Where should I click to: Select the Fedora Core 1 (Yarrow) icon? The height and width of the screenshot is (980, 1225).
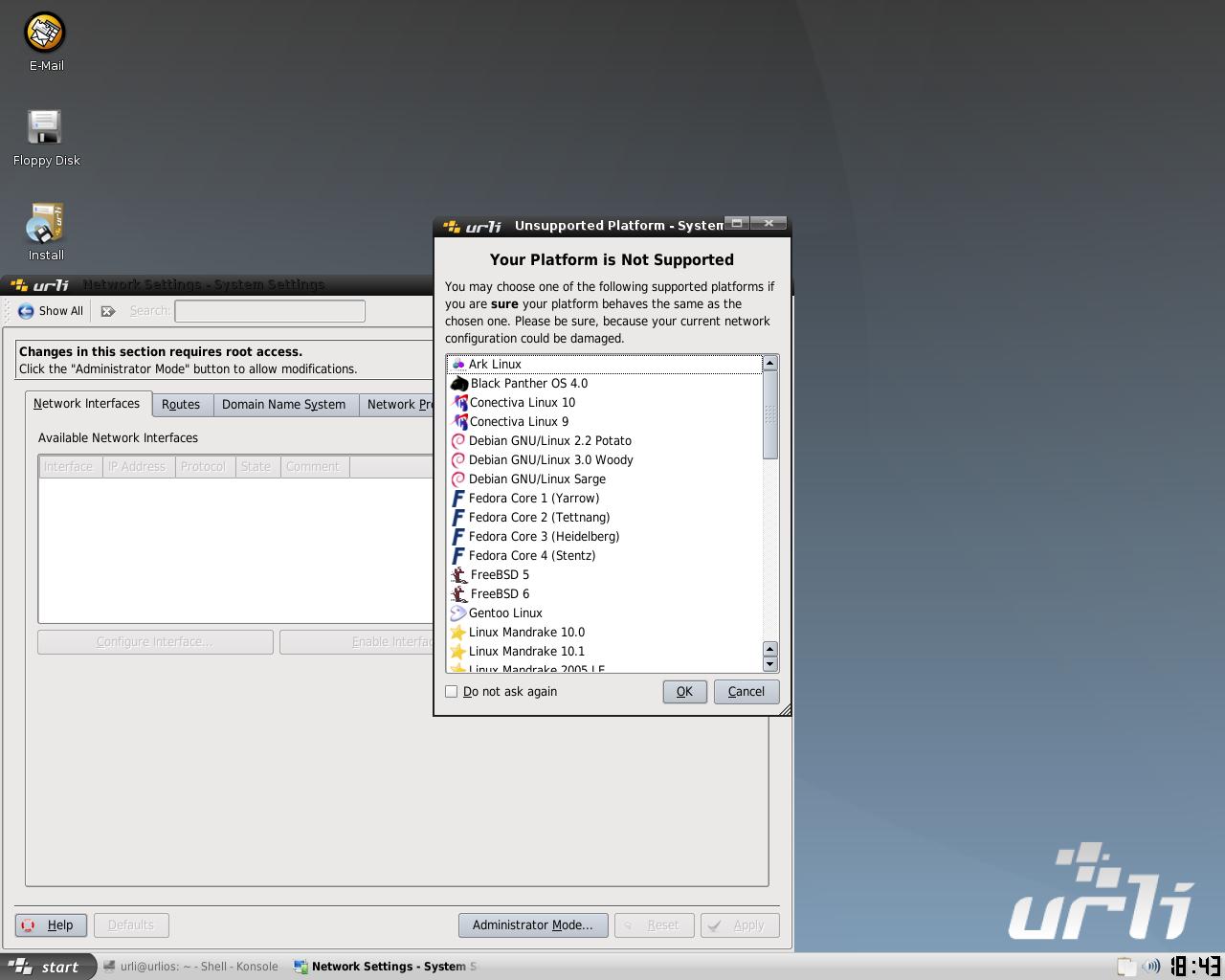point(458,498)
